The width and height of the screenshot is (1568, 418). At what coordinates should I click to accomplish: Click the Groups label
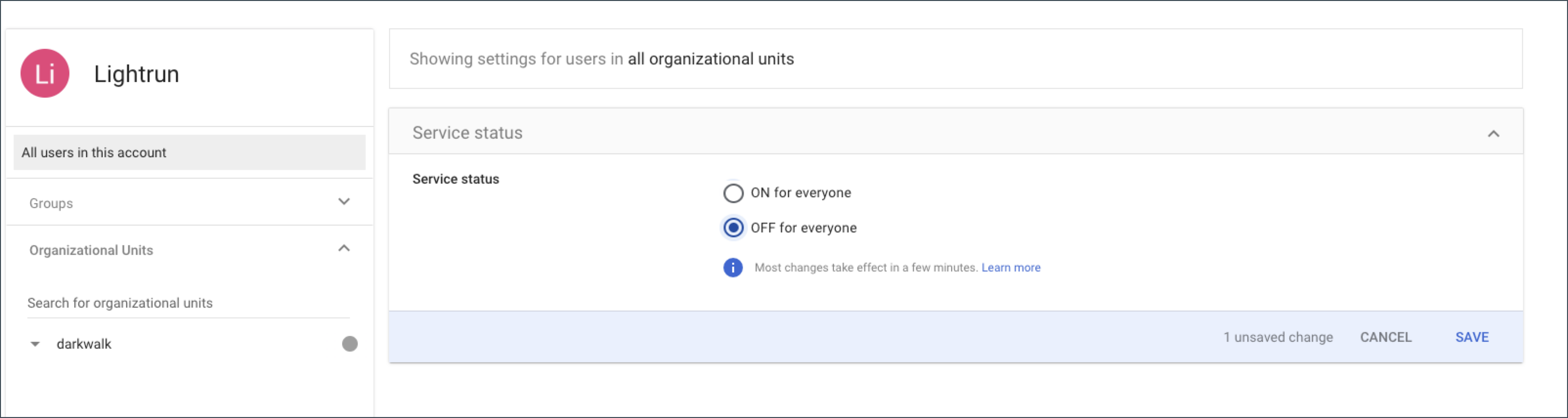(51, 203)
